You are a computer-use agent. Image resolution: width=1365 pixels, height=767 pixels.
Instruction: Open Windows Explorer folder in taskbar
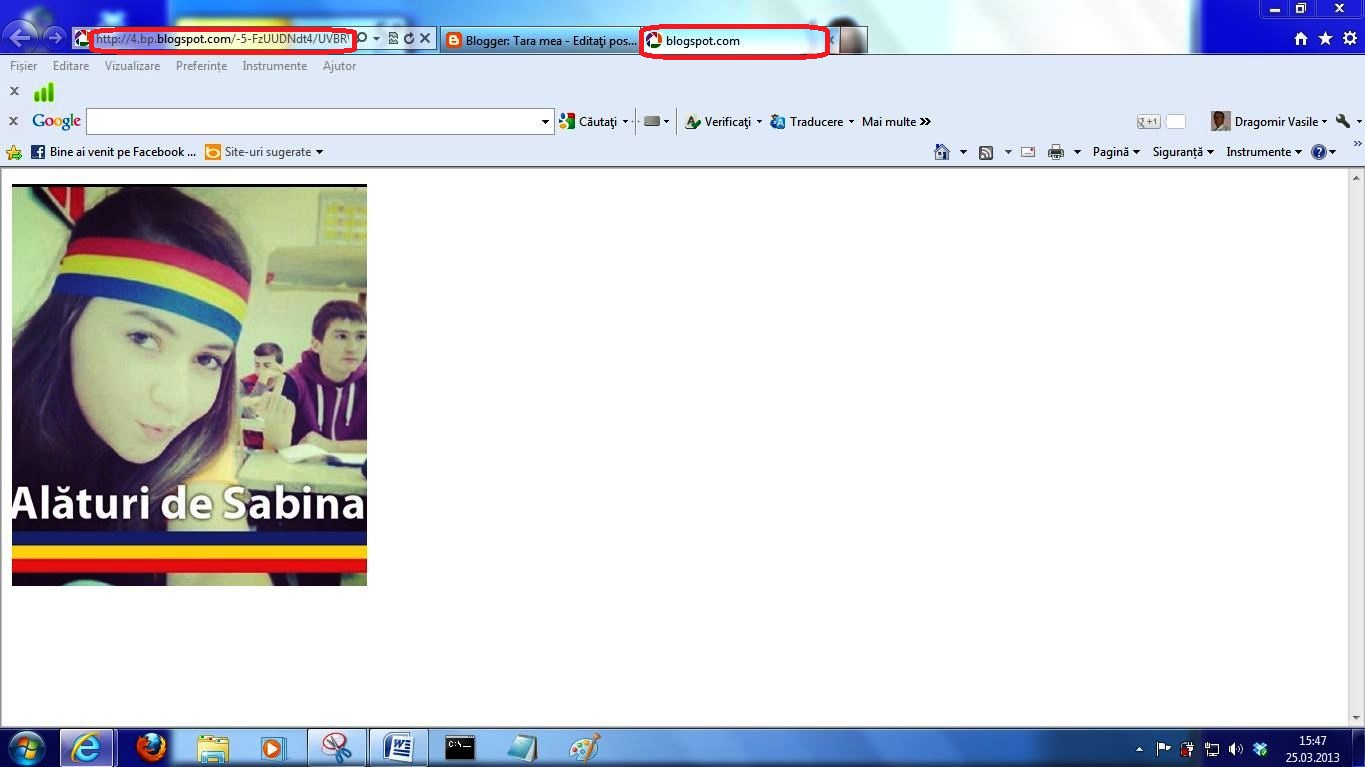point(213,748)
